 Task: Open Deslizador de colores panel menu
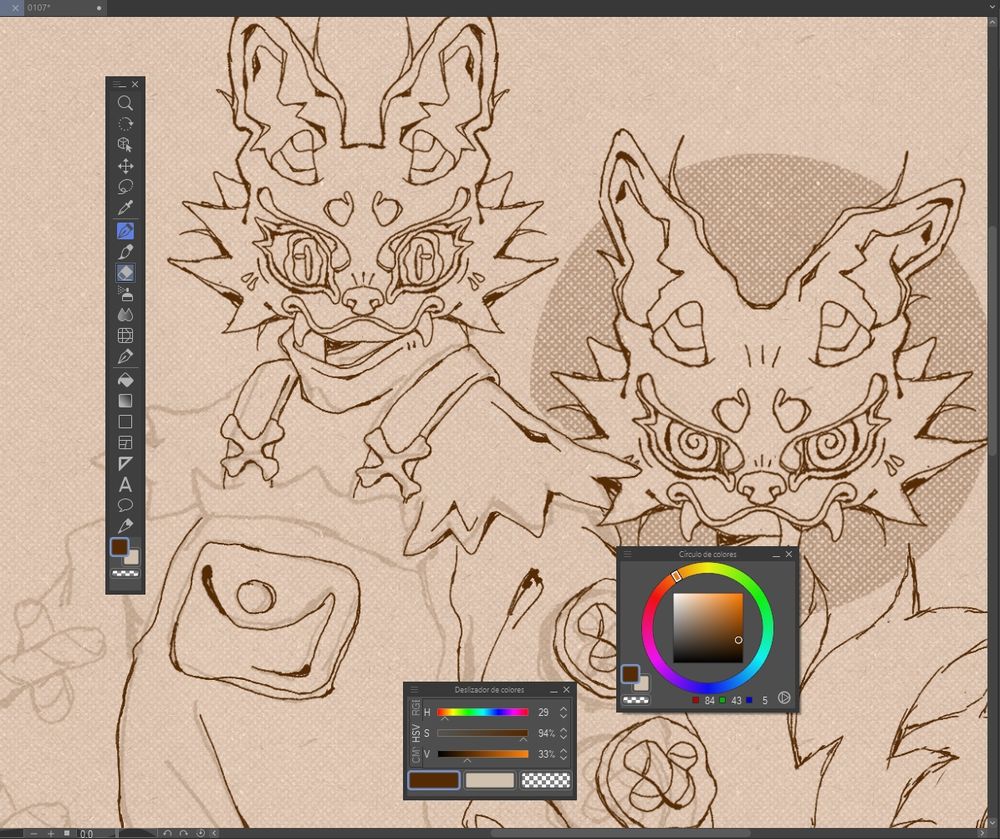414,690
